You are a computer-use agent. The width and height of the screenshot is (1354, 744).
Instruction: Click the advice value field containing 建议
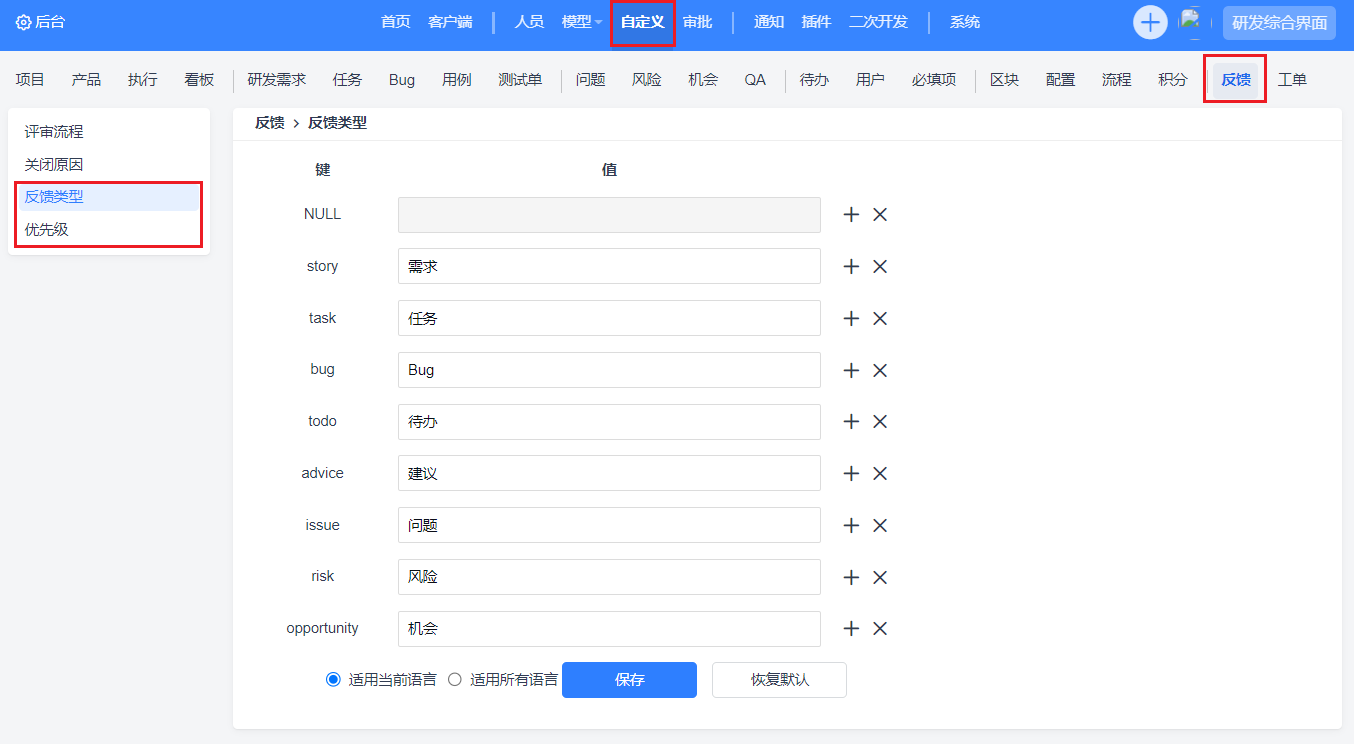click(609, 474)
